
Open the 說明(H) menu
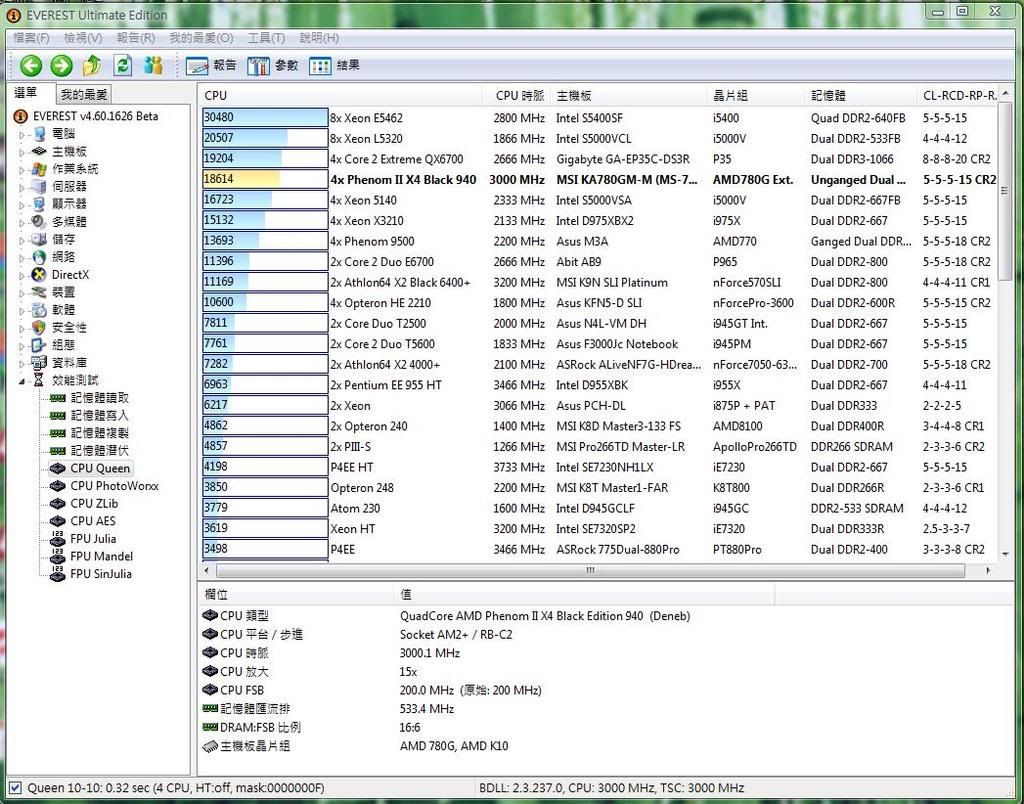click(319, 38)
